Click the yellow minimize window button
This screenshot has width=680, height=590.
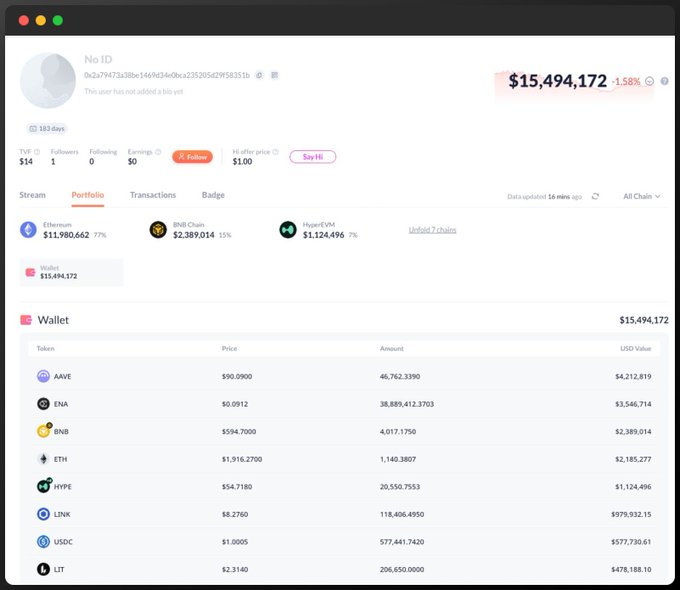[41, 20]
